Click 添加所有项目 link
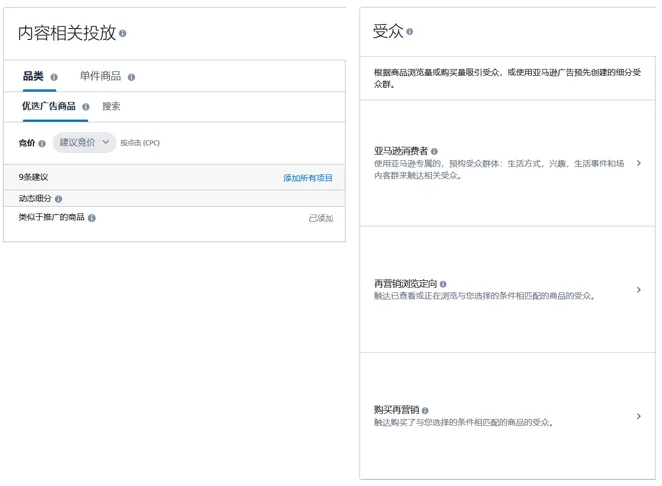 click(x=307, y=178)
